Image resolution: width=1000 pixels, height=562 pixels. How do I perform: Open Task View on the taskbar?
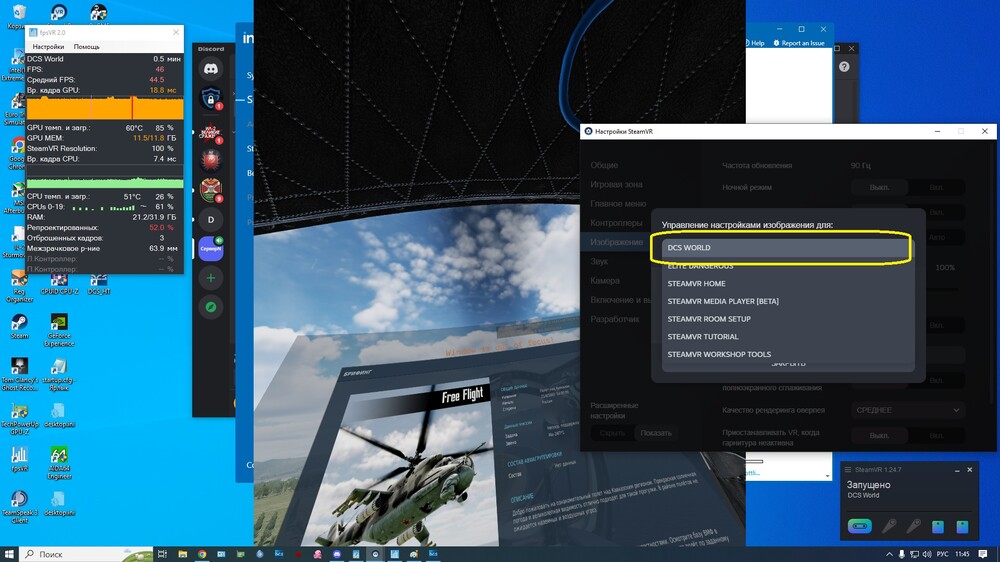coord(162,554)
